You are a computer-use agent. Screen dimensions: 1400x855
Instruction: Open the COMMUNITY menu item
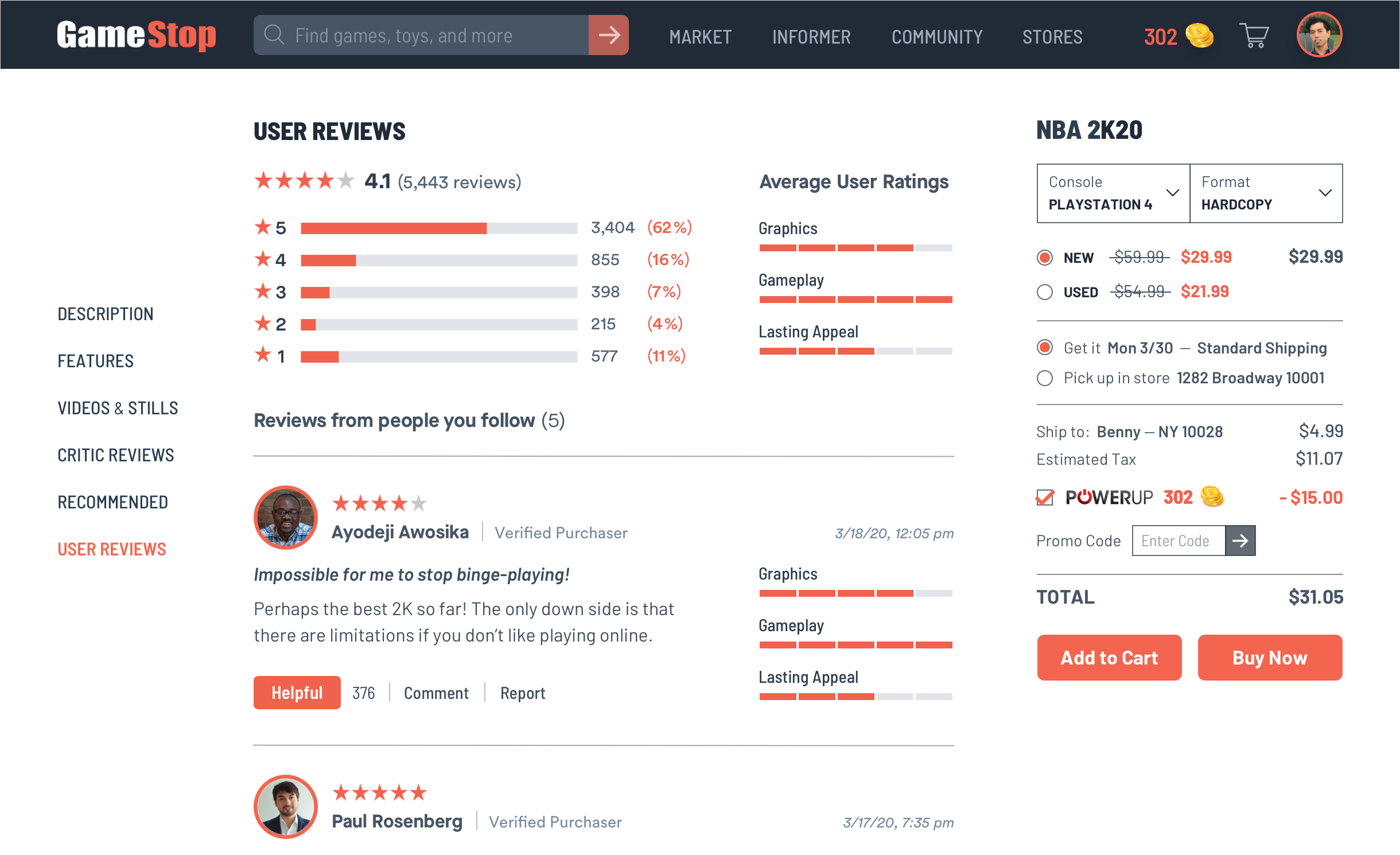(x=936, y=37)
